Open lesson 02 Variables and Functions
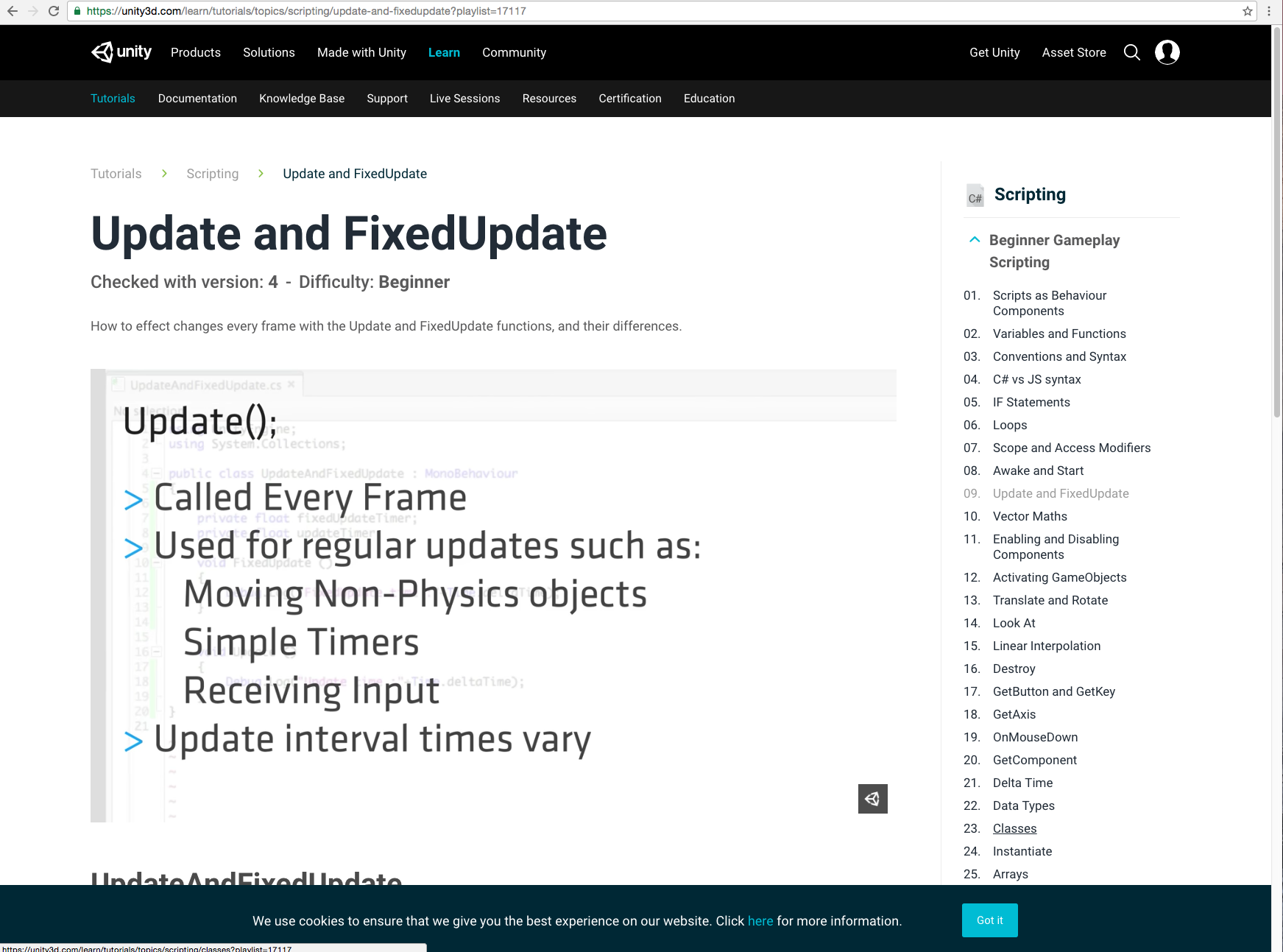The height and width of the screenshot is (952, 1283). point(1059,334)
